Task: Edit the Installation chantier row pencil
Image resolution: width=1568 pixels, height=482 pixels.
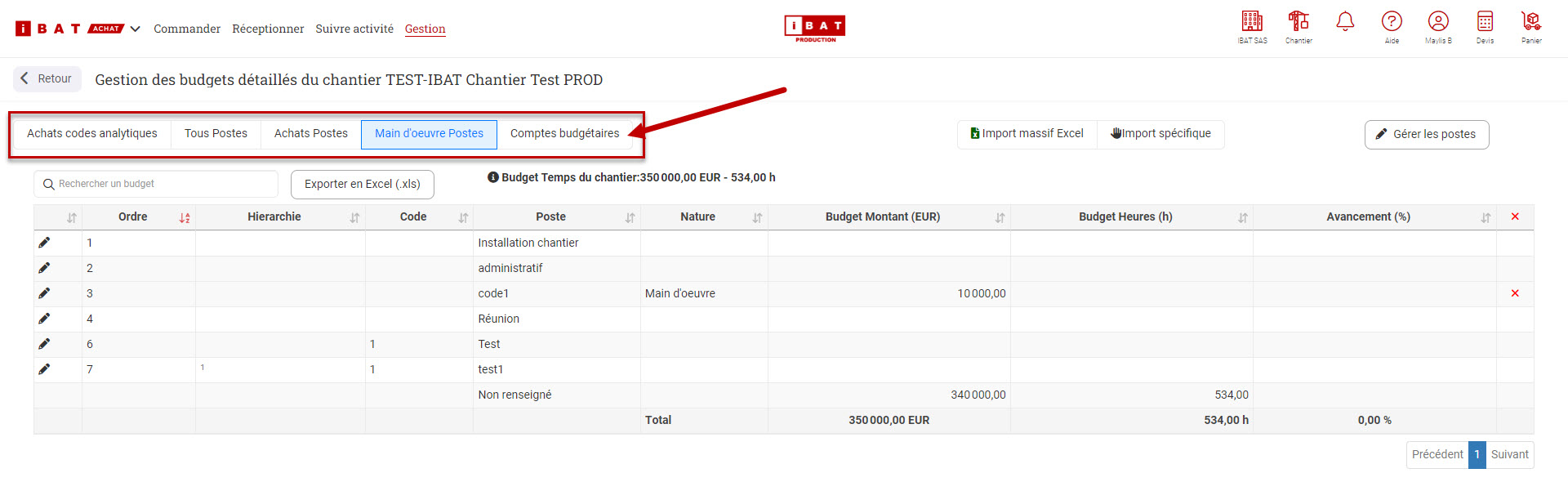Action: pos(44,243)
